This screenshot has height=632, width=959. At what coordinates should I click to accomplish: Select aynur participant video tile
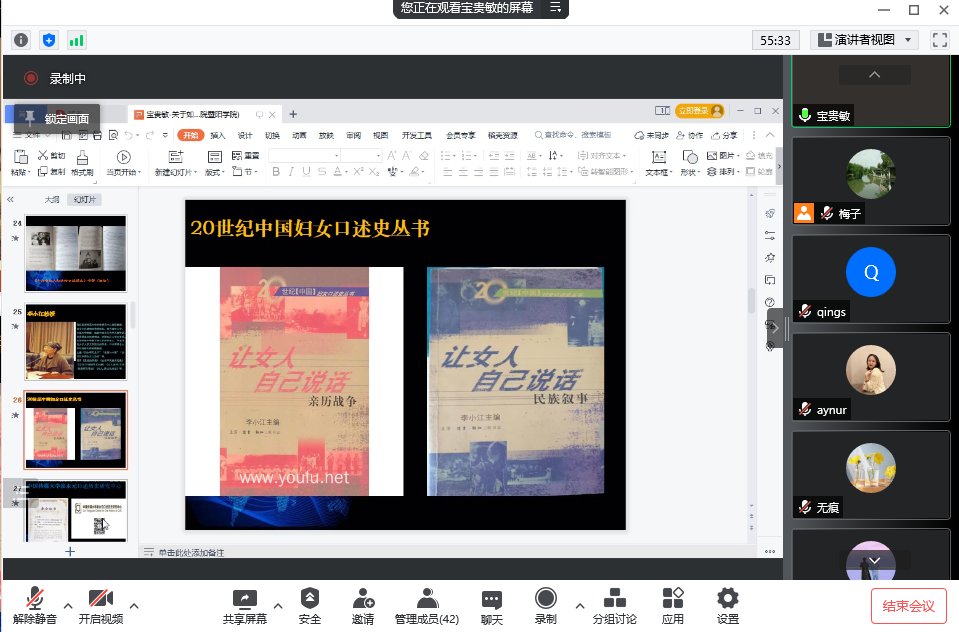(x=871, y=376)
